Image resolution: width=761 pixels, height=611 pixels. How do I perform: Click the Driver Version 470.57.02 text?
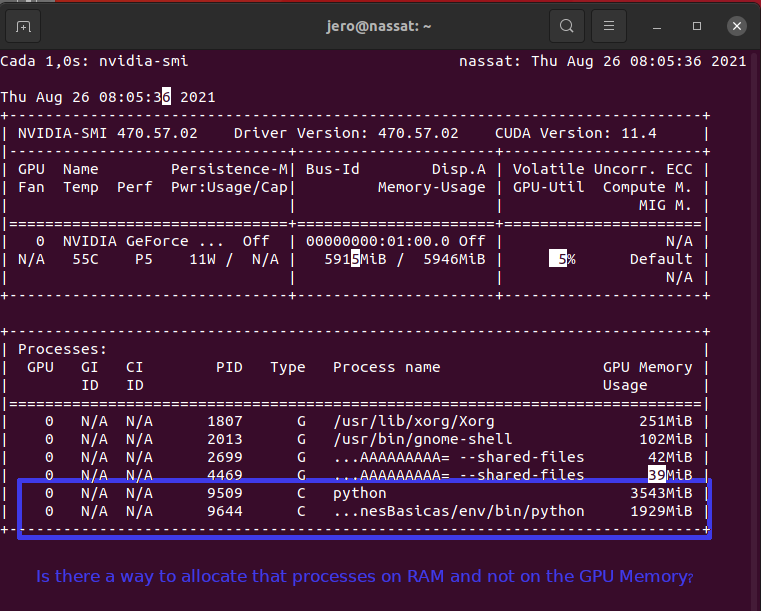click(346, 133)
